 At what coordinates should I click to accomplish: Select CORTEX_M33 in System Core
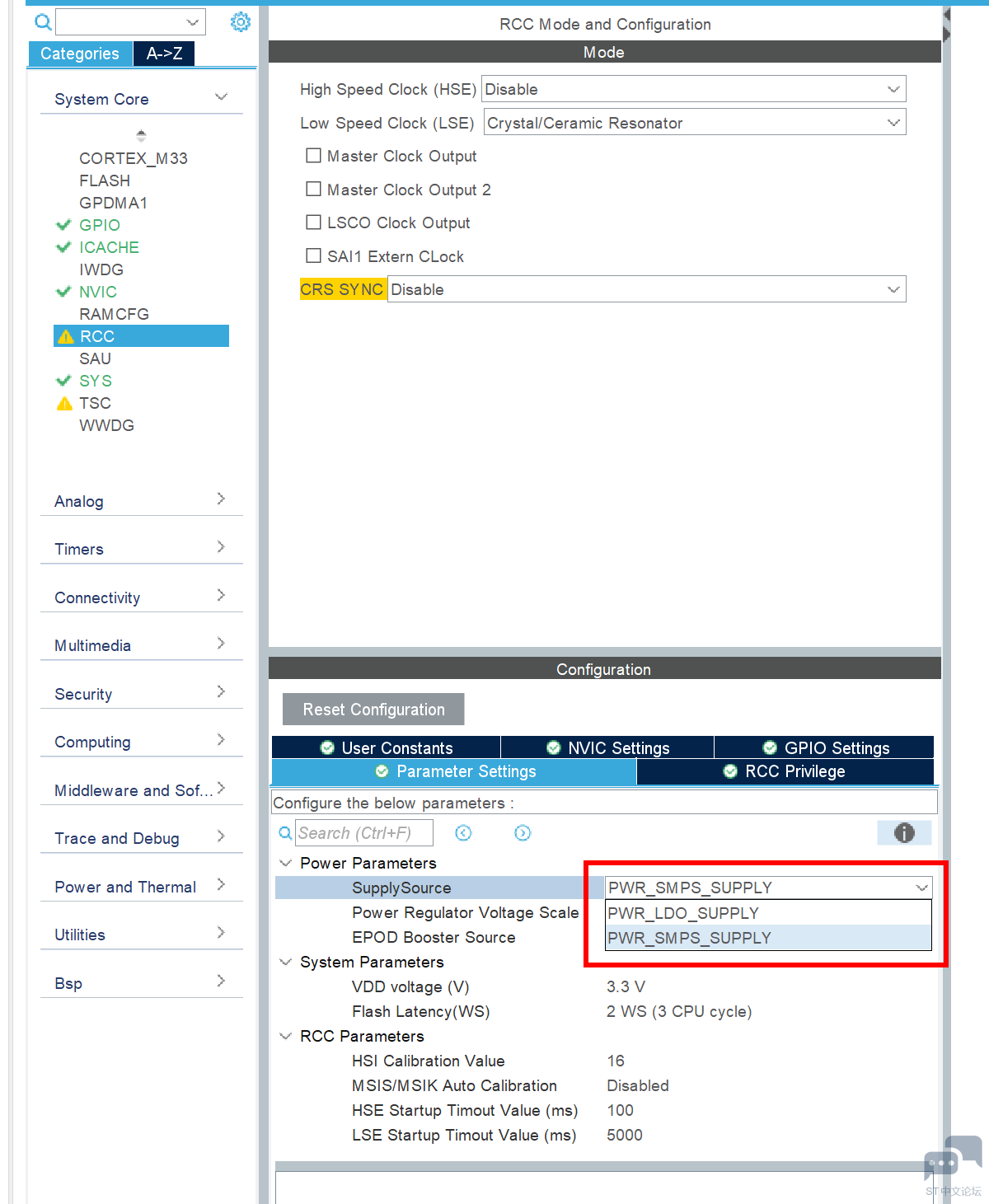point(134,158)
